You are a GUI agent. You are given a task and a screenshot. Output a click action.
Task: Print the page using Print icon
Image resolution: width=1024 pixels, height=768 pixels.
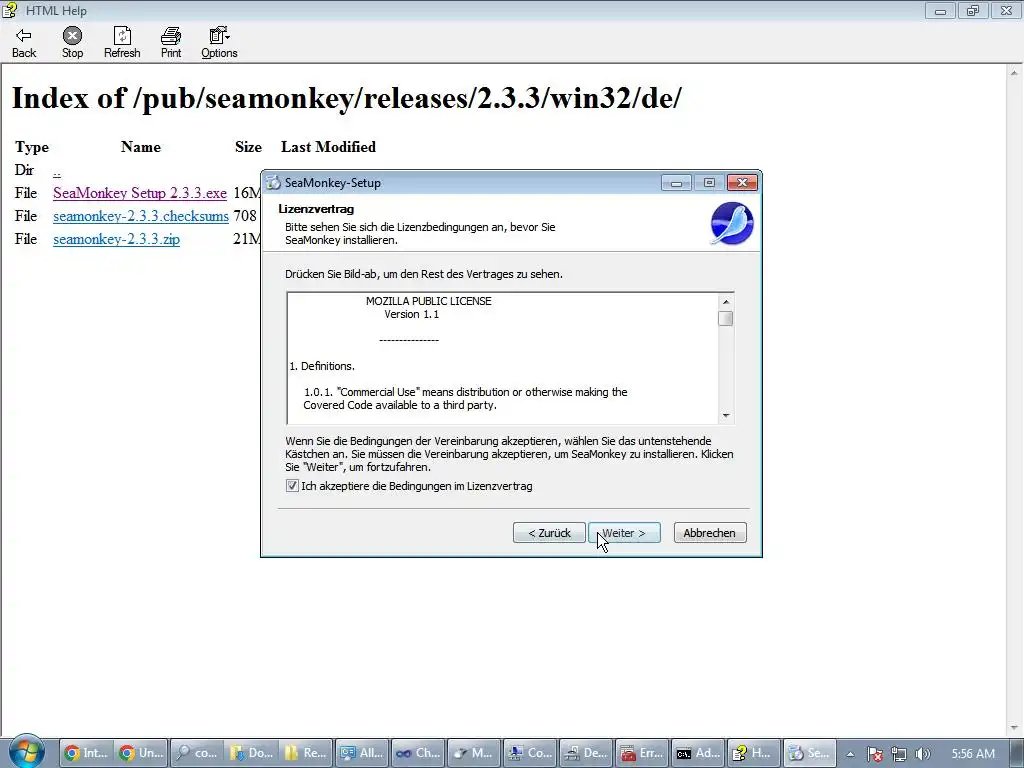(171, 43)
